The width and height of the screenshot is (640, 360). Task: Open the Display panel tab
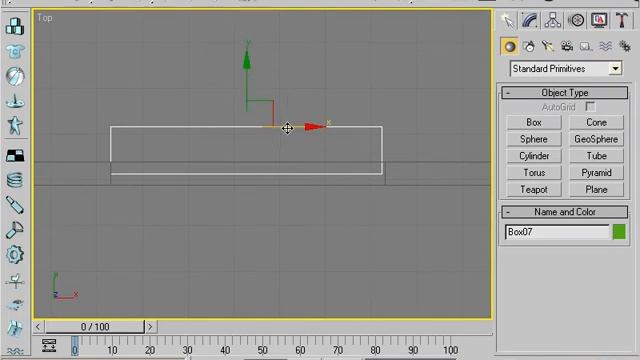click(599, 20)
